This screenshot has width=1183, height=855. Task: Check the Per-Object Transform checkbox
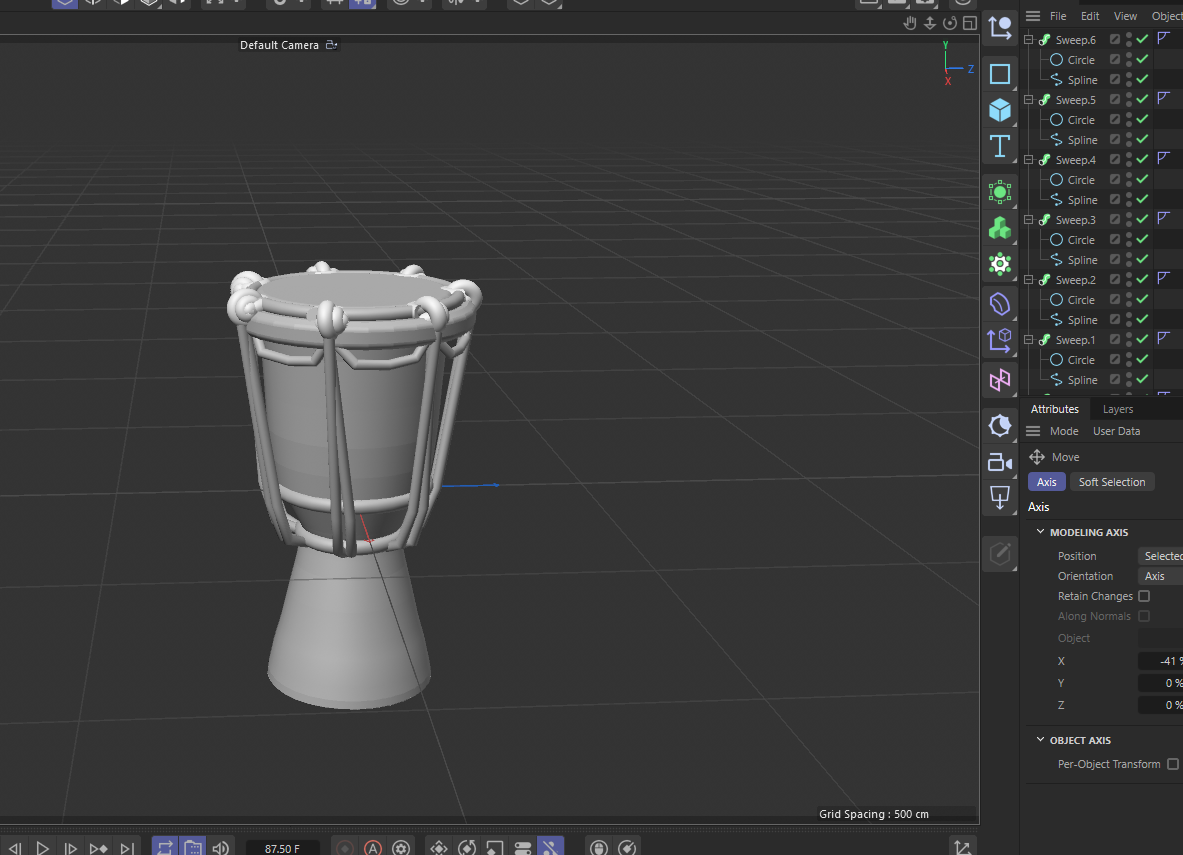click(x=1172, y=764)
